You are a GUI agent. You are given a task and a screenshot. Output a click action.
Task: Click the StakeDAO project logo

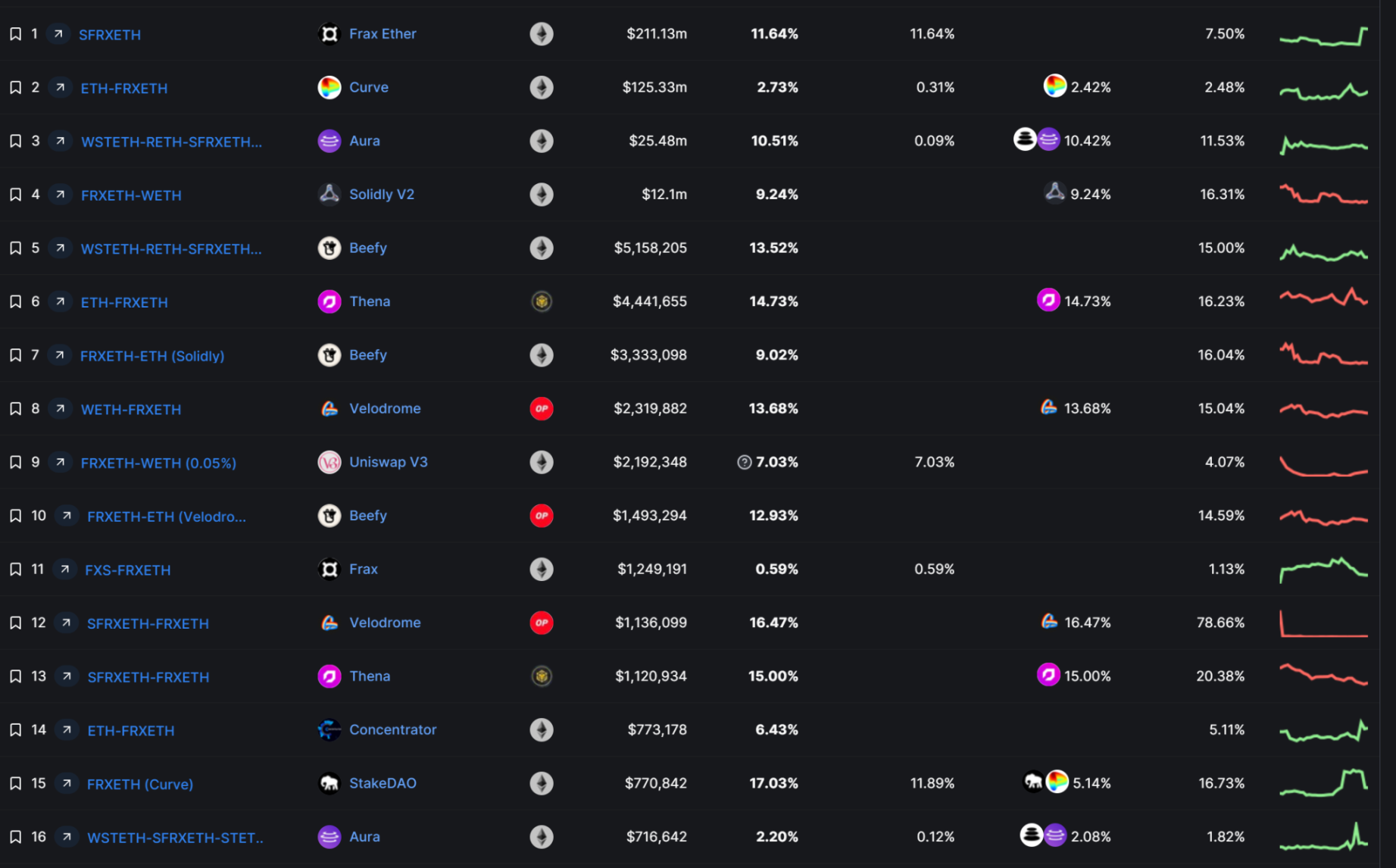click(x=329, y=783)
